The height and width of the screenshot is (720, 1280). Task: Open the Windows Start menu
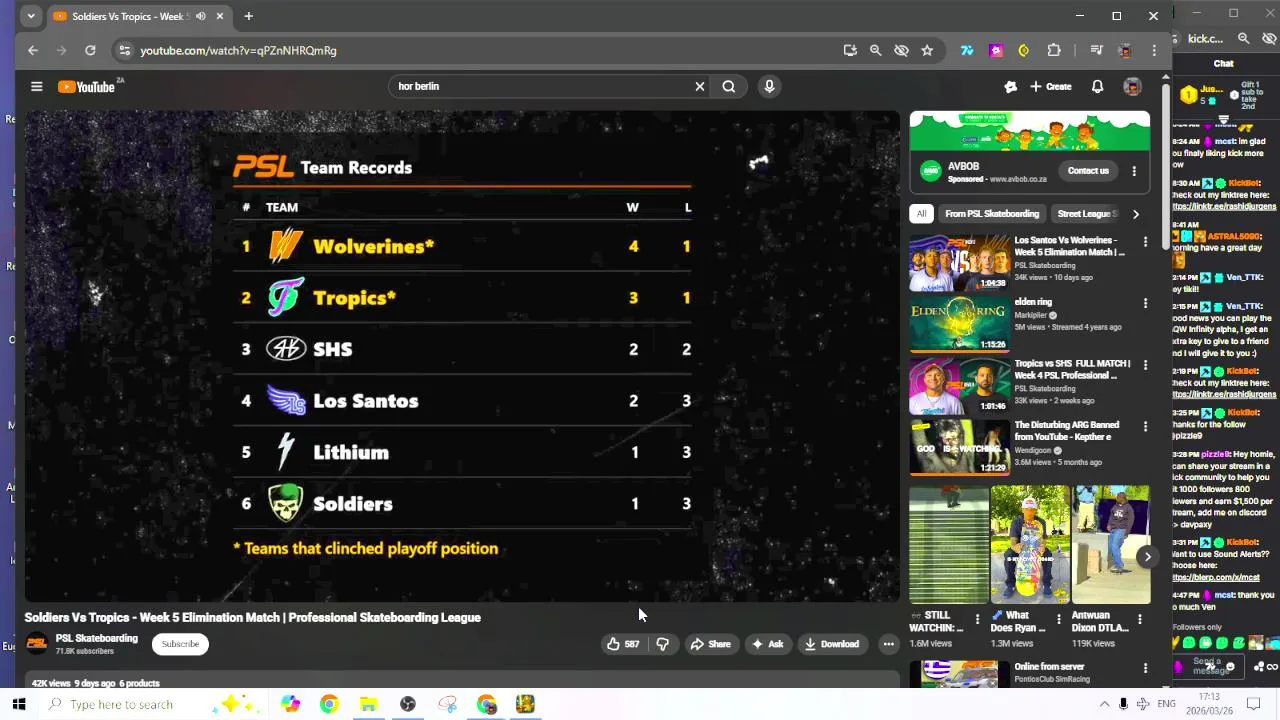click(19, 704)
